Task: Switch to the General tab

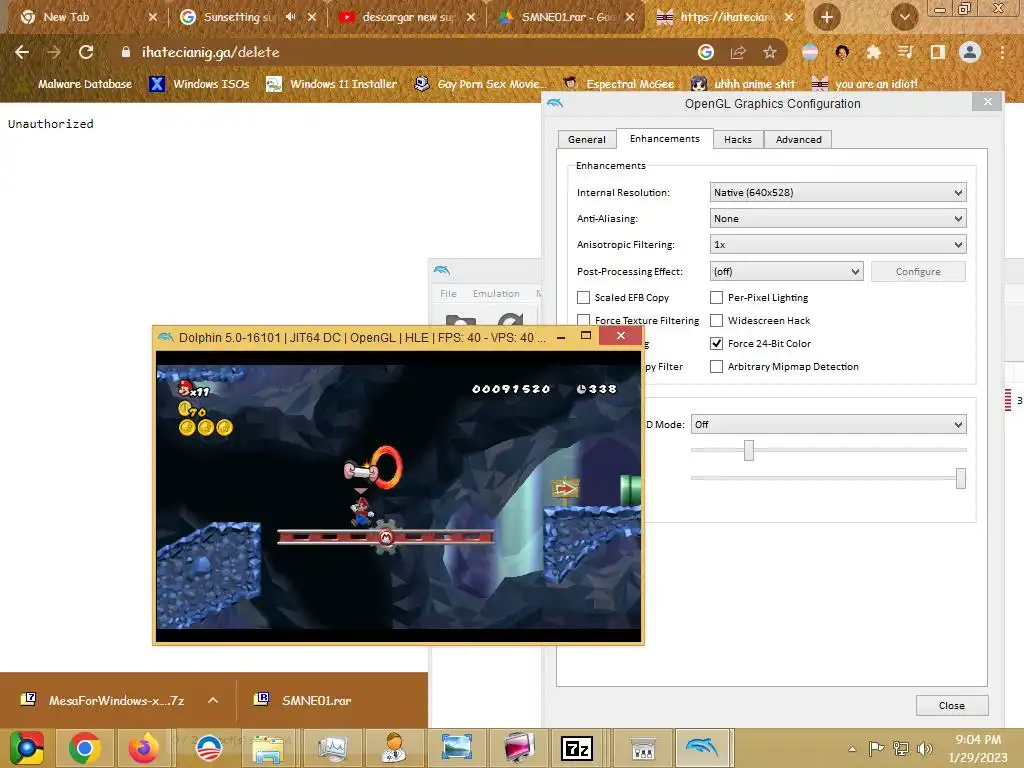Action: (x=586, y=140)
